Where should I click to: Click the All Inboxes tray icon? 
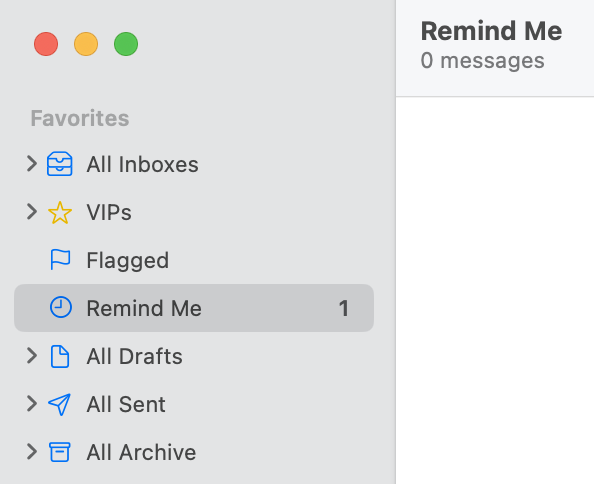point(59,164)
